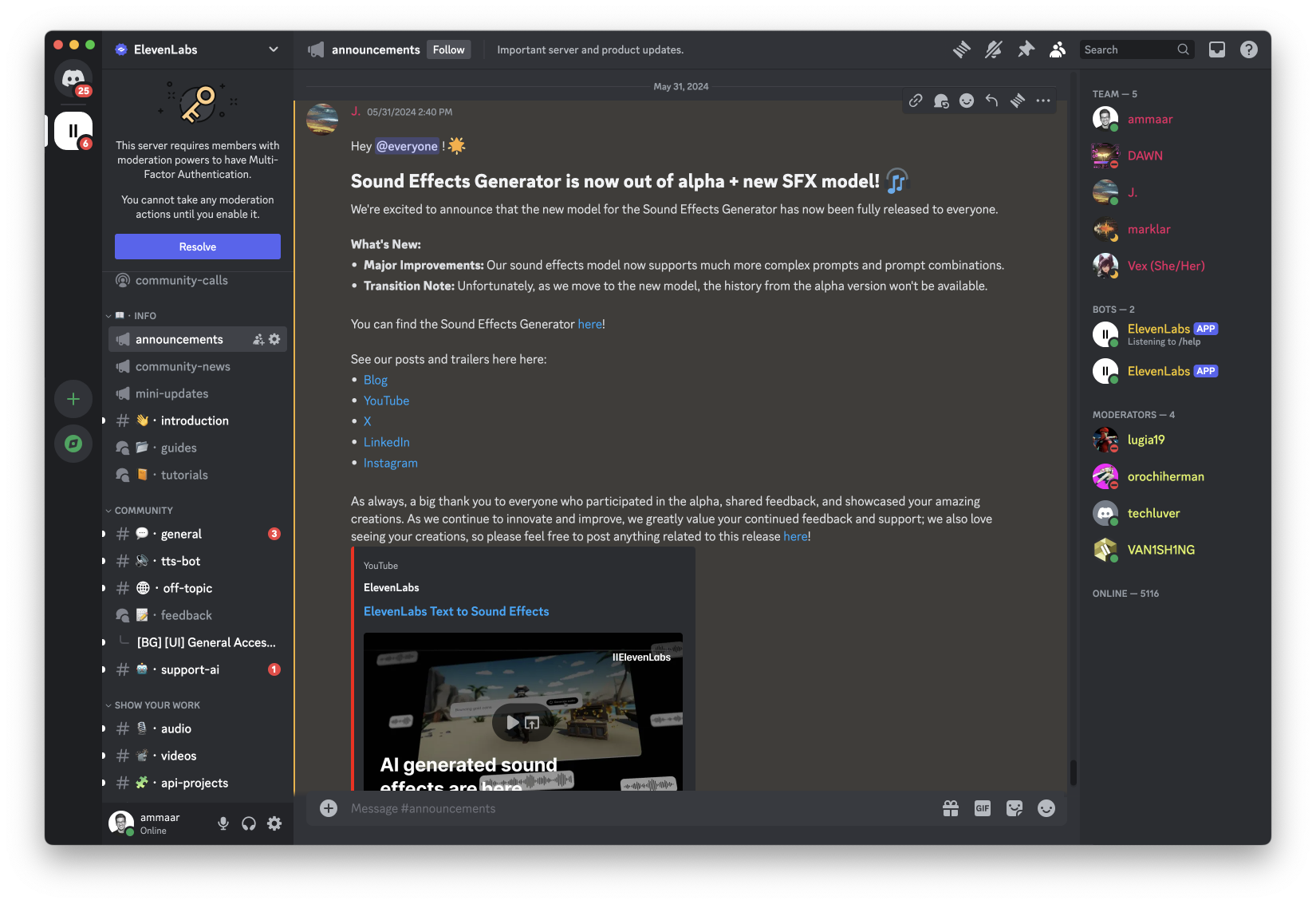Open the videos channel

coord(198,756)
